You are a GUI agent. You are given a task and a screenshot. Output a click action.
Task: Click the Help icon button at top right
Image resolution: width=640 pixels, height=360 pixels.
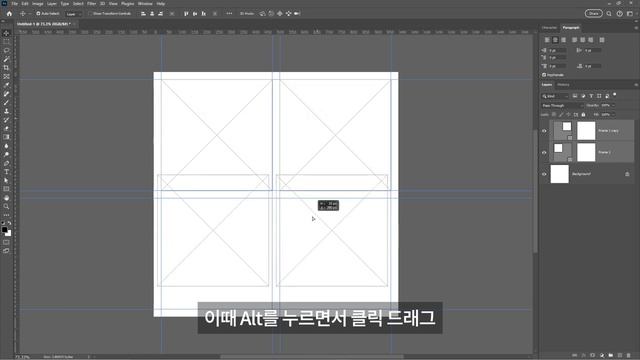point(620,13)
